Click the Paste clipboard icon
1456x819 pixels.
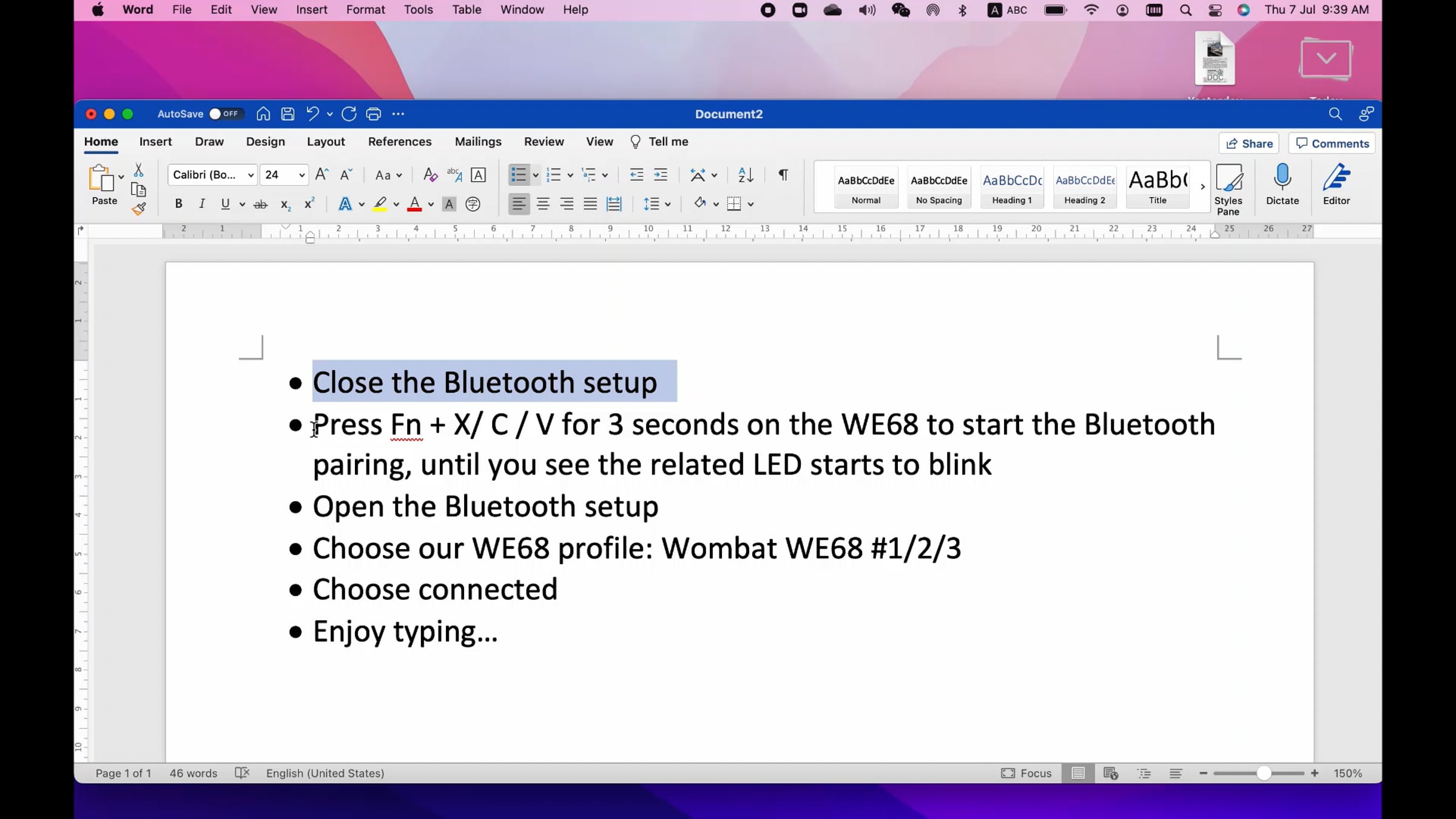click(101, 178)
